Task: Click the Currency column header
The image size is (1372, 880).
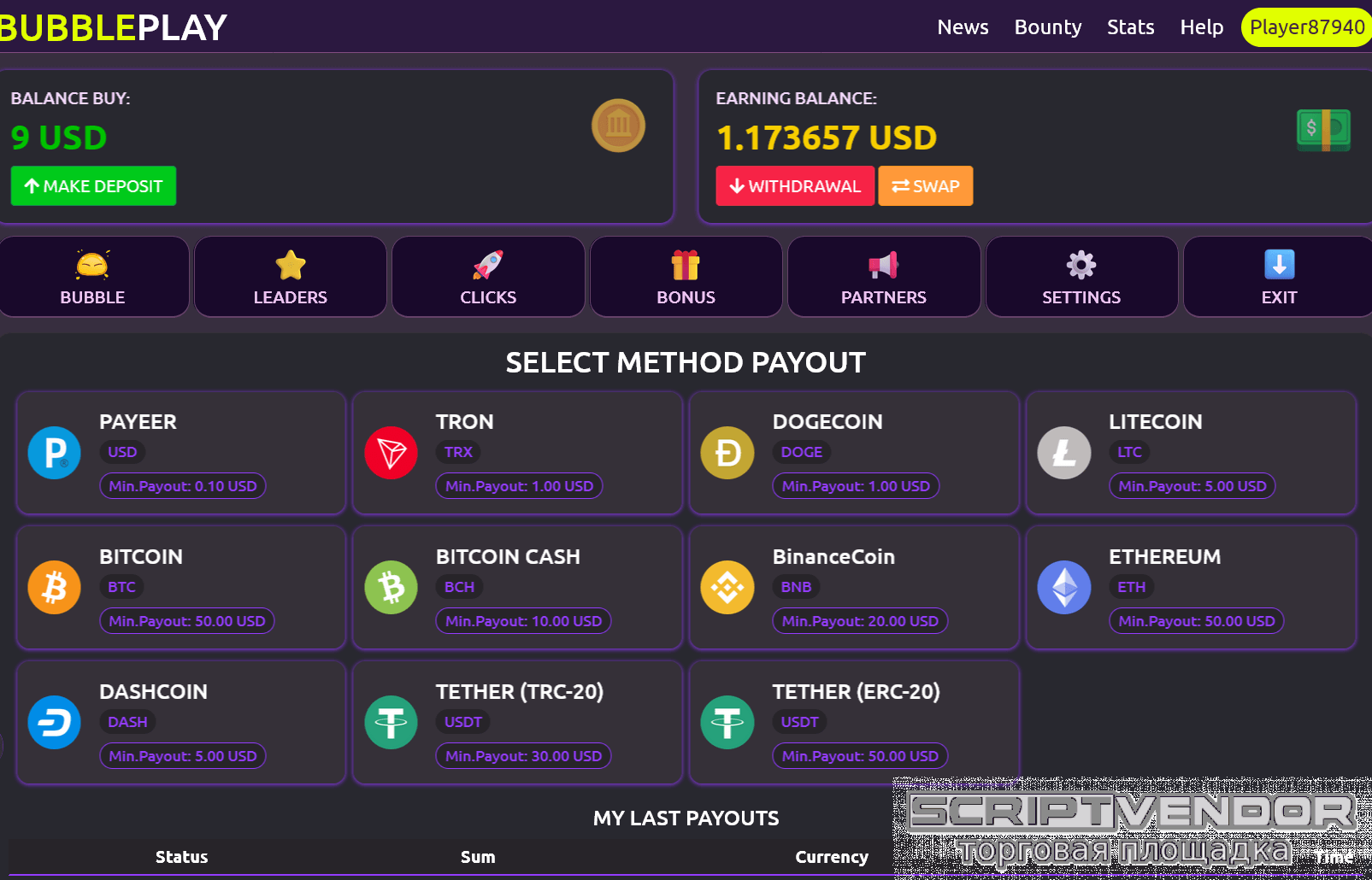Action: (x=832, y=857)
